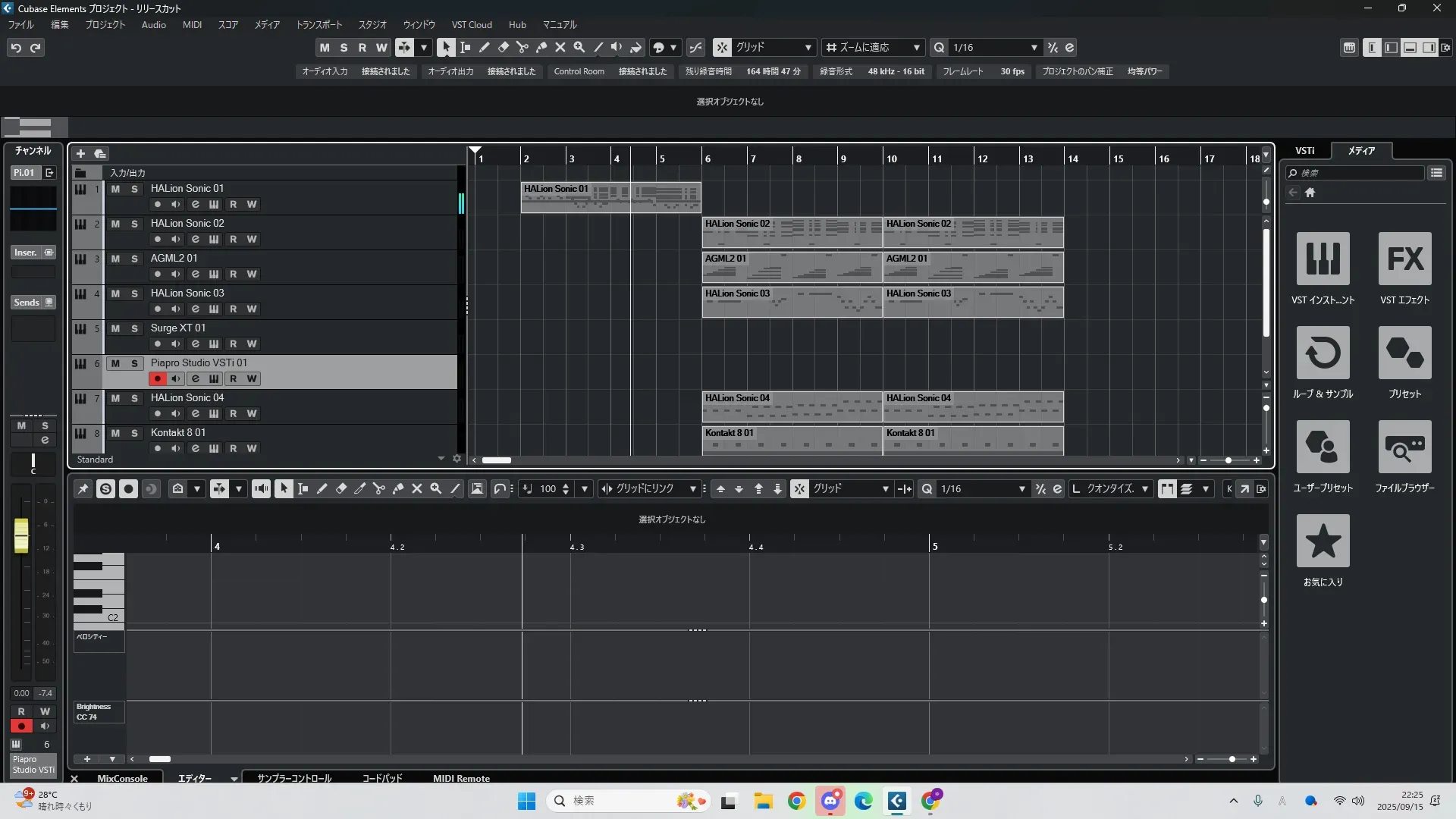Open the Favorites star tile
1456x819 pixels.
1323,541
